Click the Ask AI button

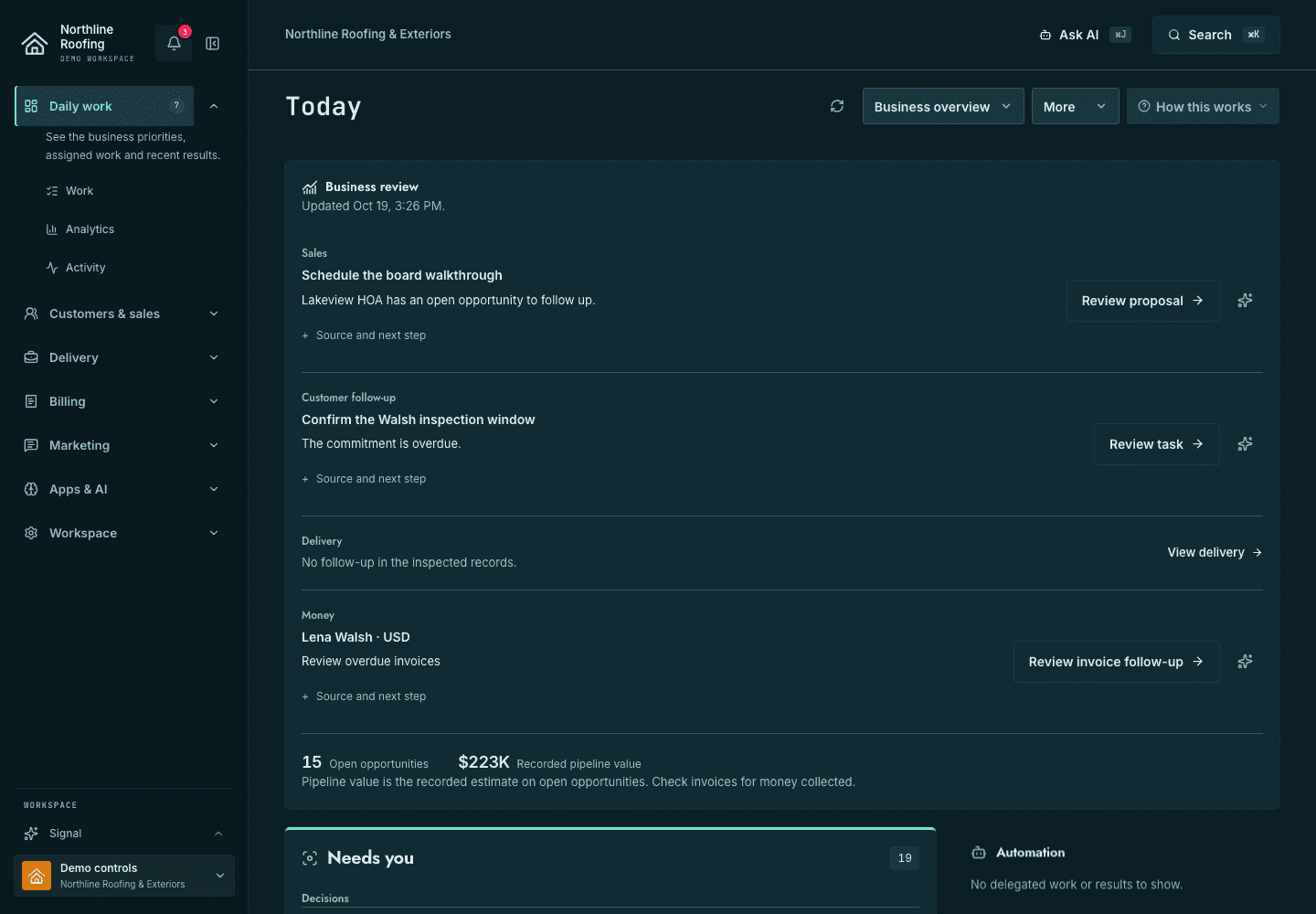tap(1086, 35)
